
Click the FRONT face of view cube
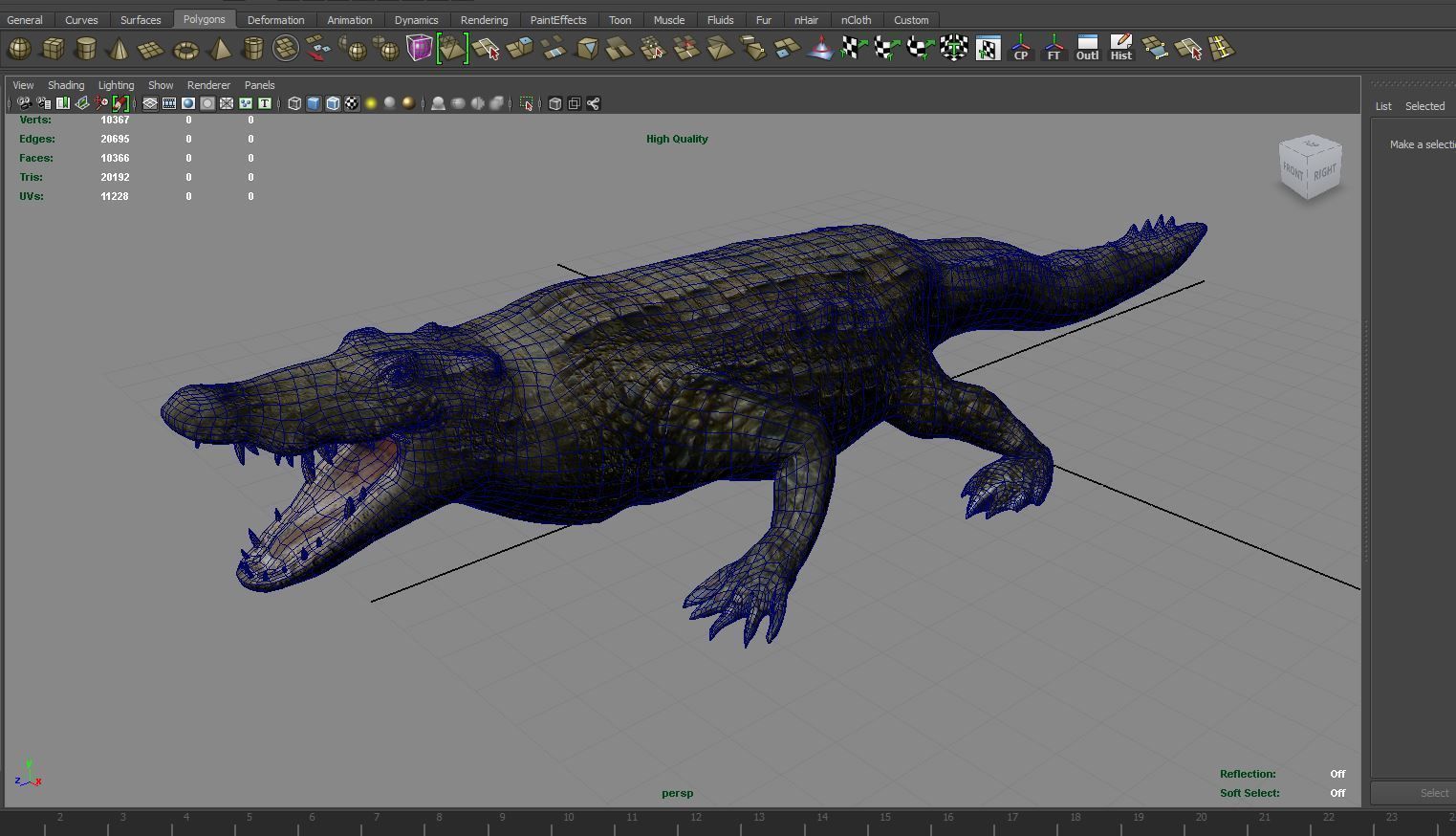pyautogui.click(x=1293, y=170)
